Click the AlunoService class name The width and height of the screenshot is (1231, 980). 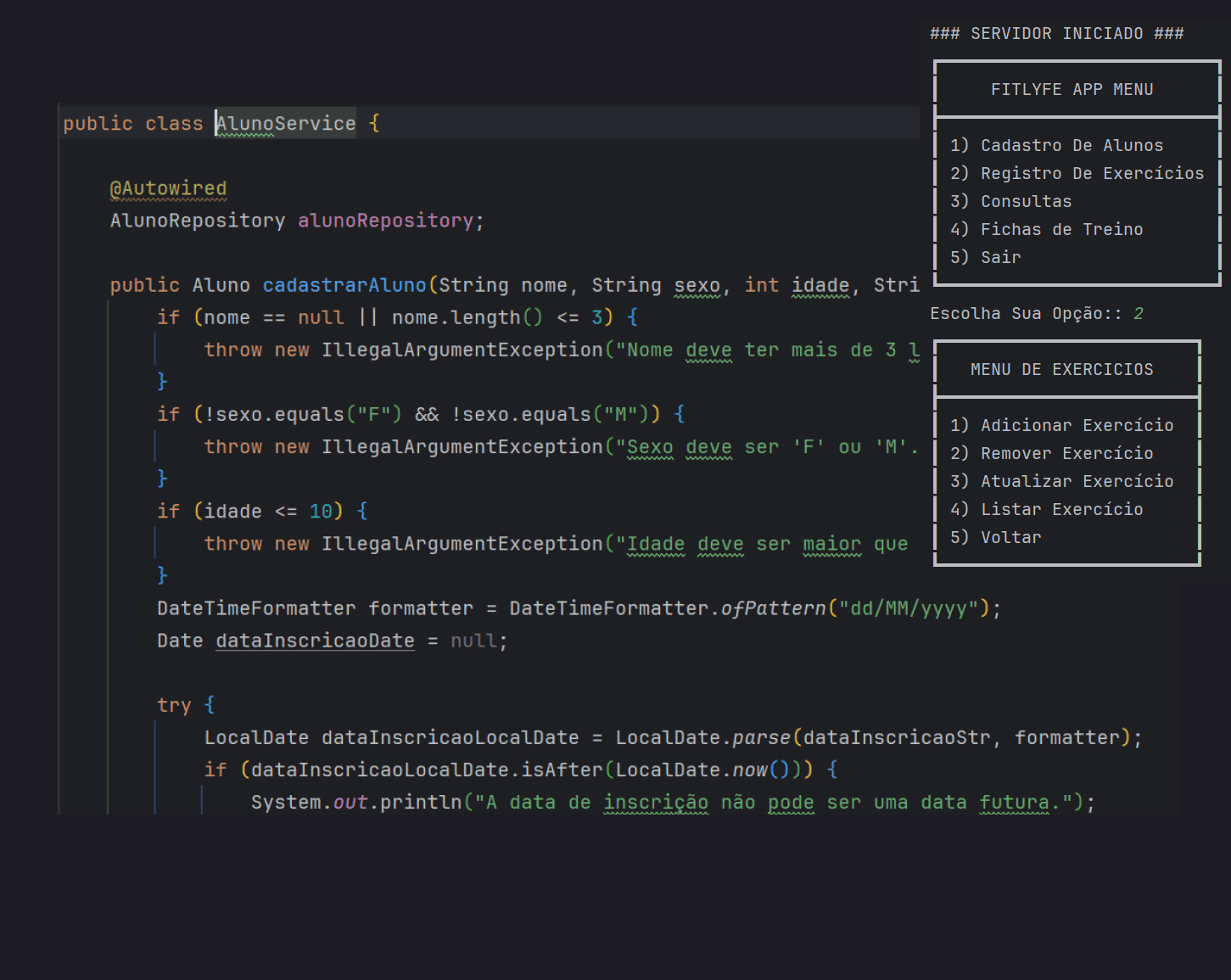tap(286, 124)
